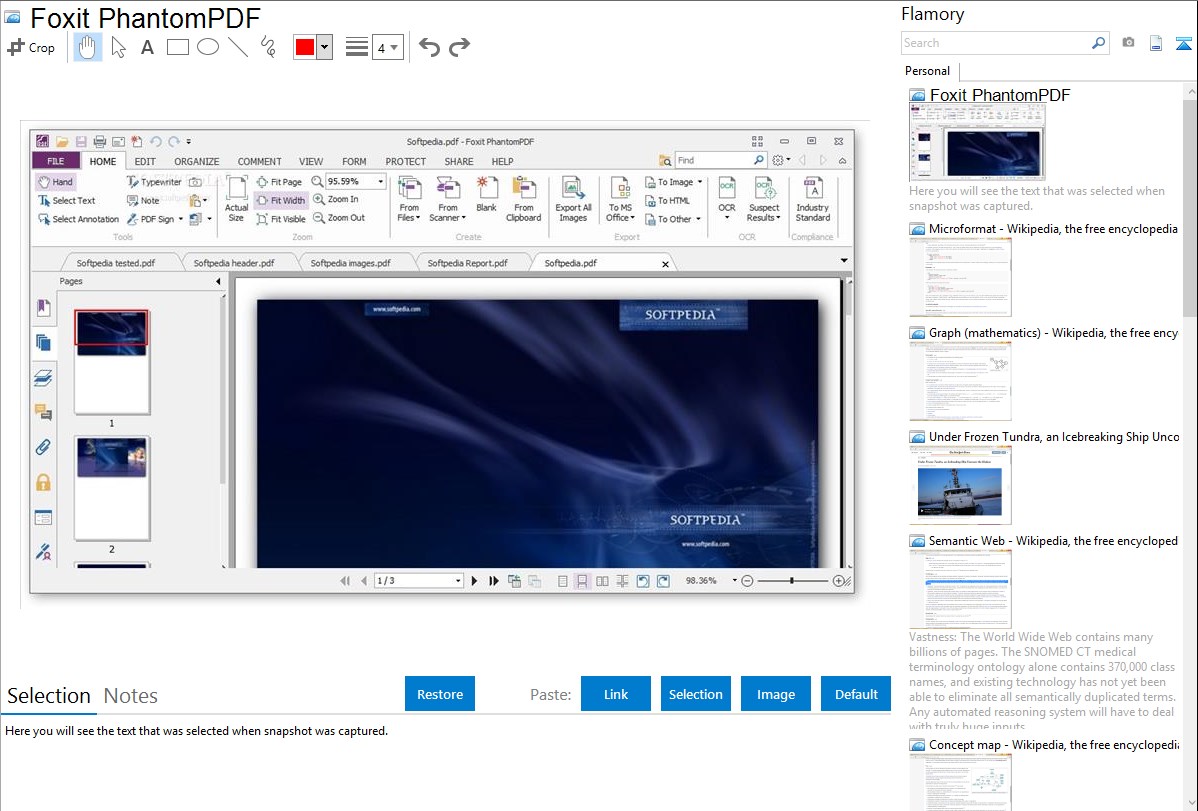Click the document icon beside the camera
Screen dimensions: 1198x811
[1156, 43]
